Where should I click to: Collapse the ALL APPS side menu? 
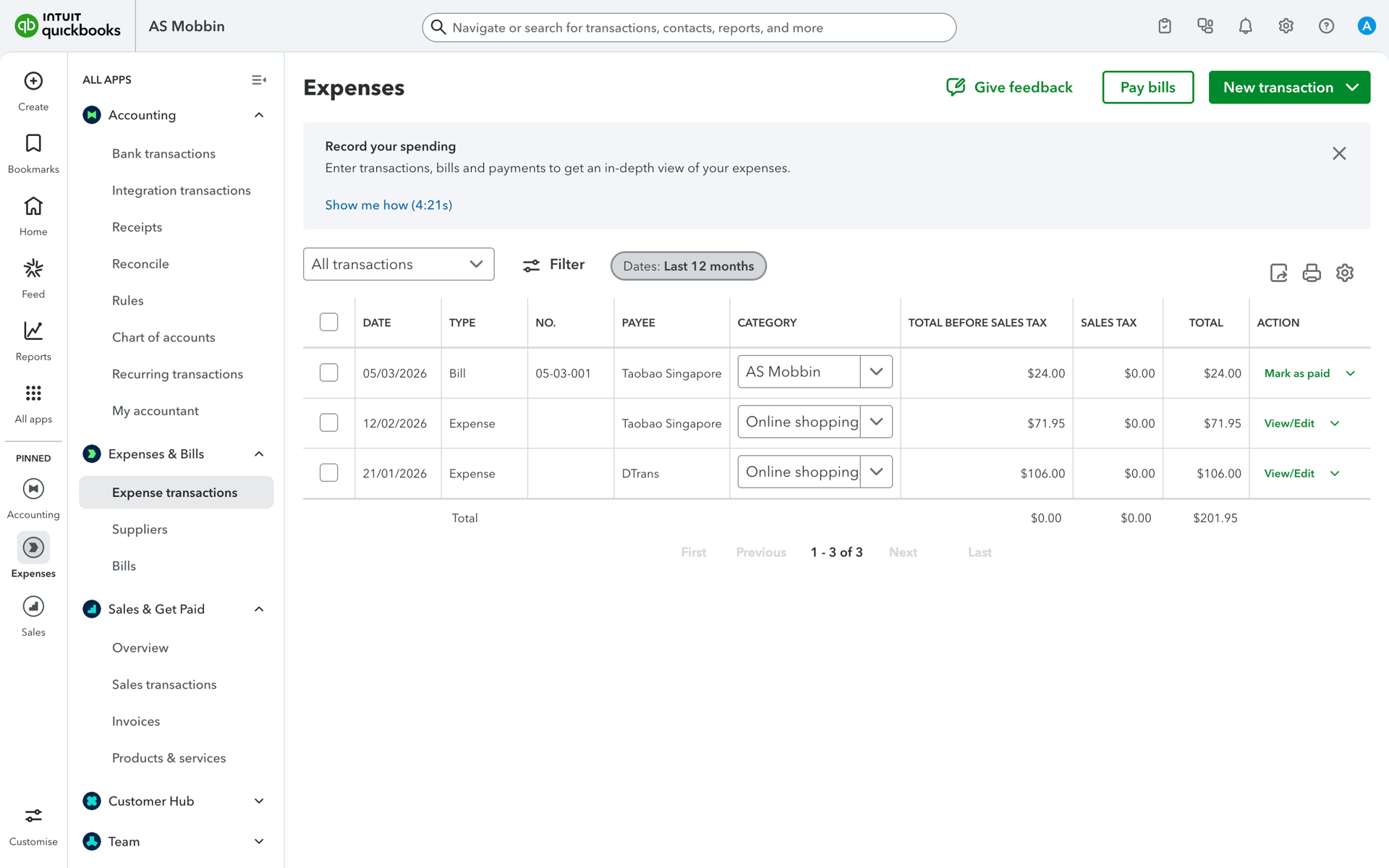pos(259,80)
